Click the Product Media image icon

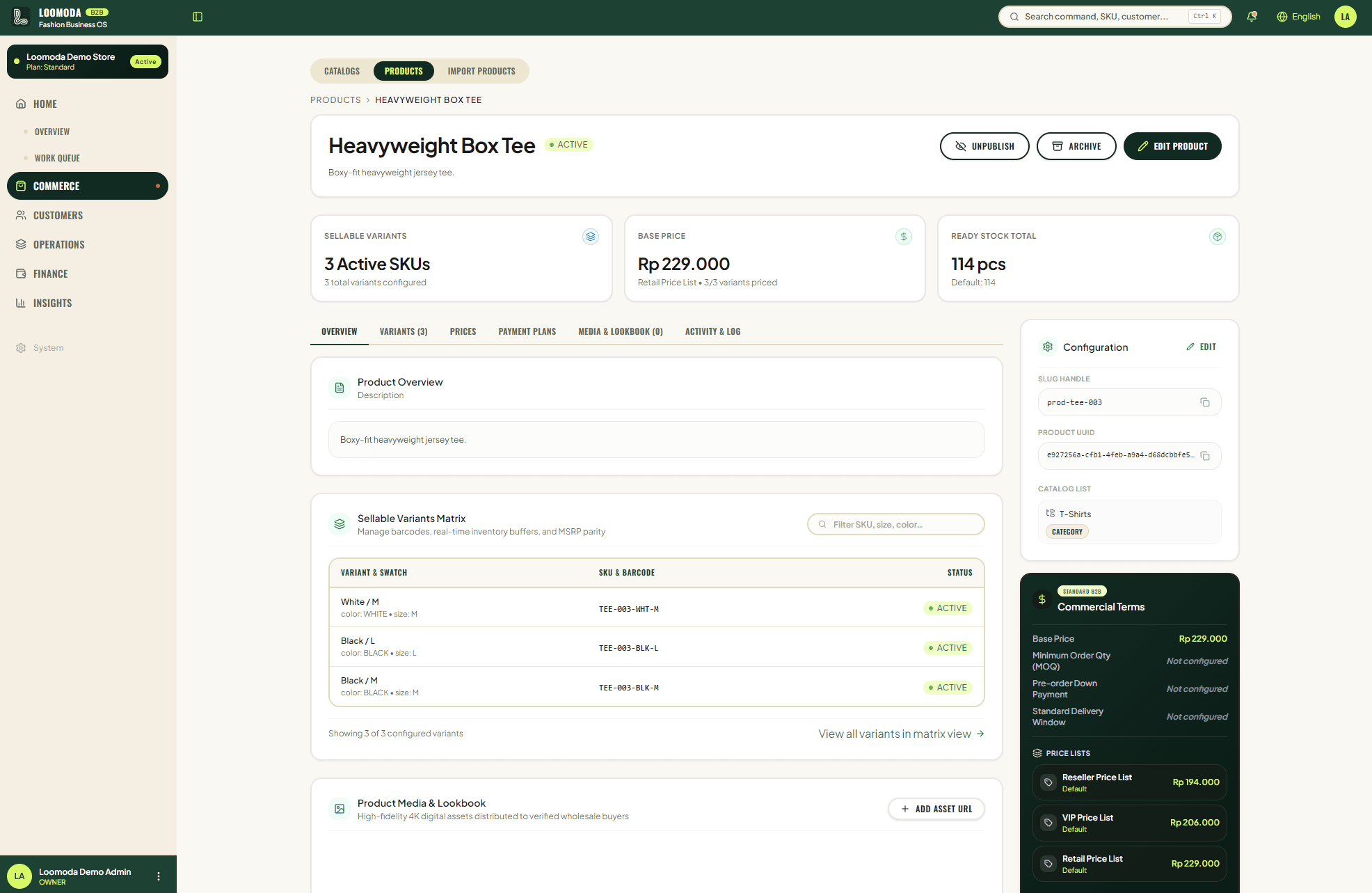pos(340,809)
